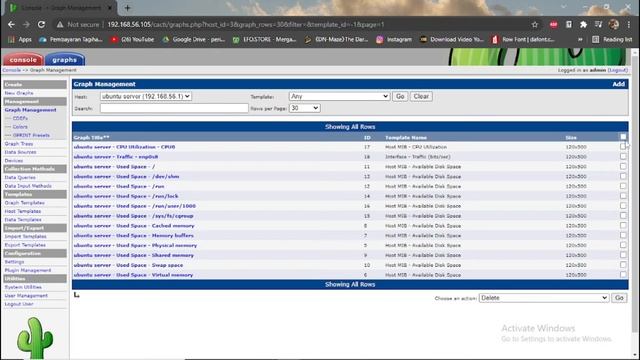Bookmark this page with the star icon
The height and width of the screenshot is (360, 640).
535,24
